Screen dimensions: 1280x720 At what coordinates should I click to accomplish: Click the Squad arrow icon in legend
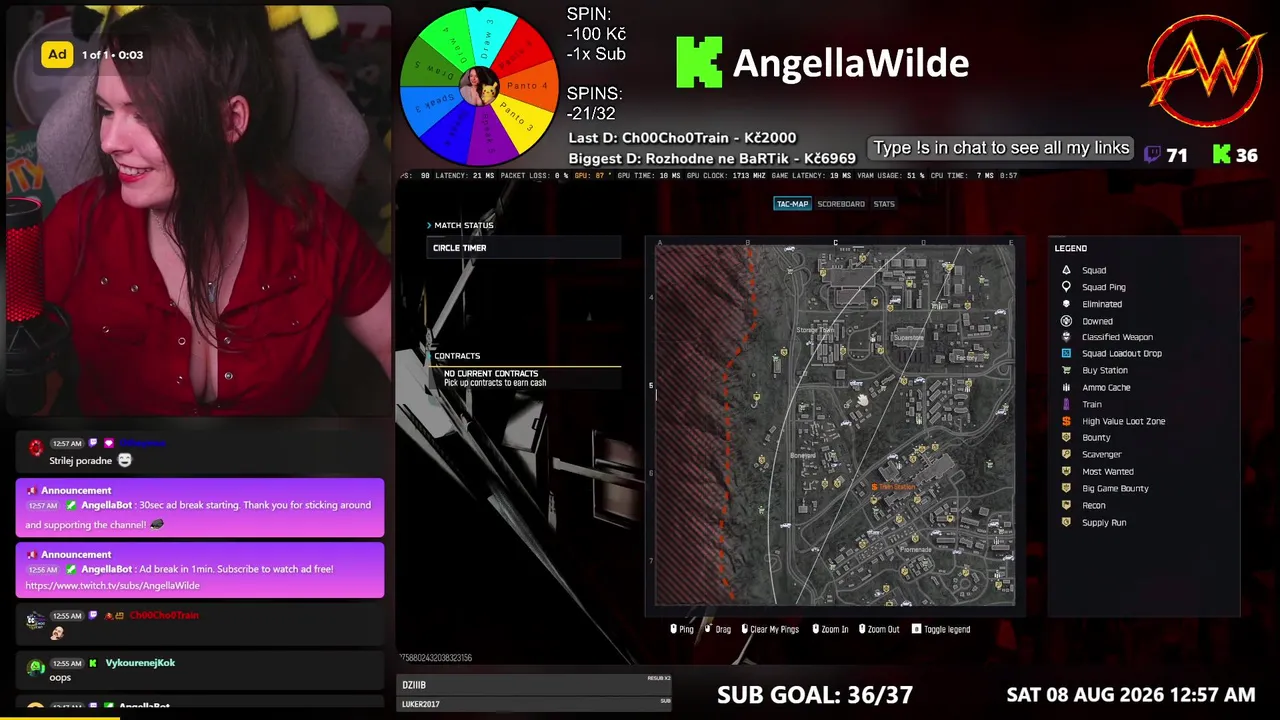coord(1066,270)
